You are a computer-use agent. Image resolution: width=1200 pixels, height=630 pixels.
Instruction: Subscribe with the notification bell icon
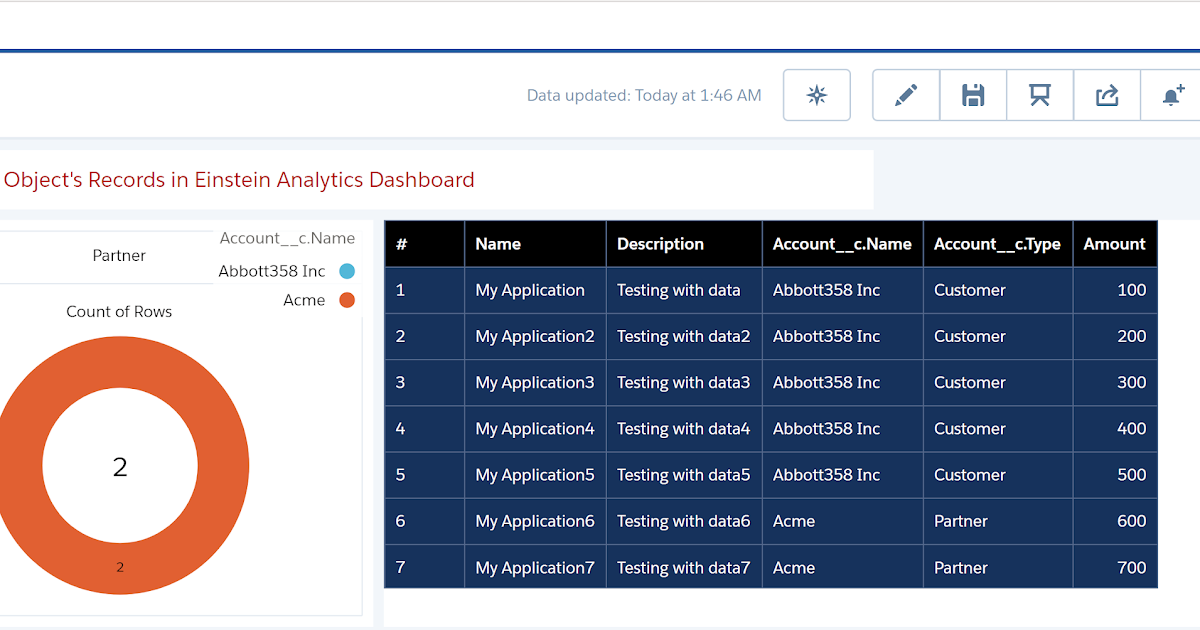[1172, 95]
